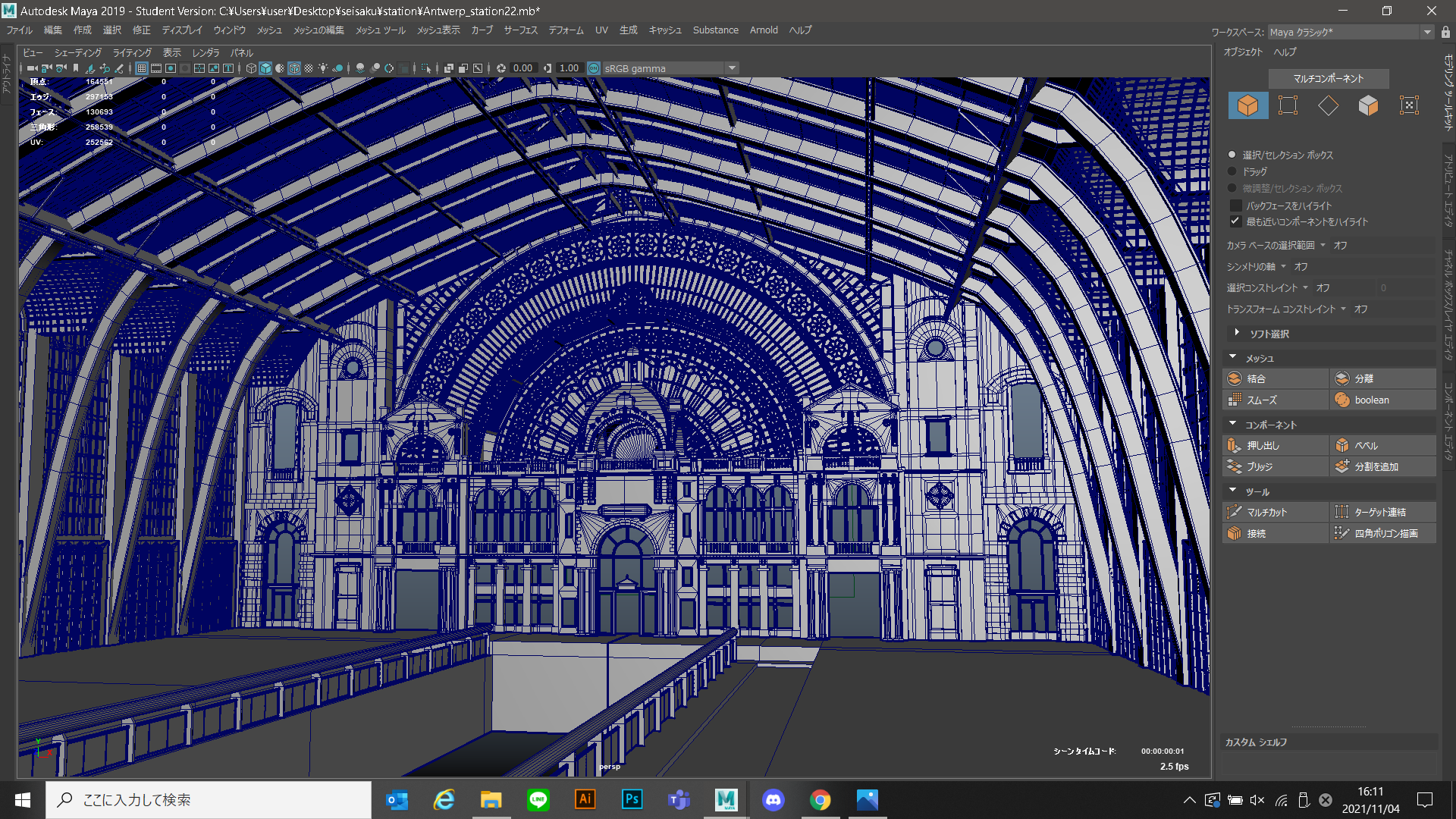Click the 結合 (Combine) mesh tool
1456x819 pixels.
(x=1276, y=378)
